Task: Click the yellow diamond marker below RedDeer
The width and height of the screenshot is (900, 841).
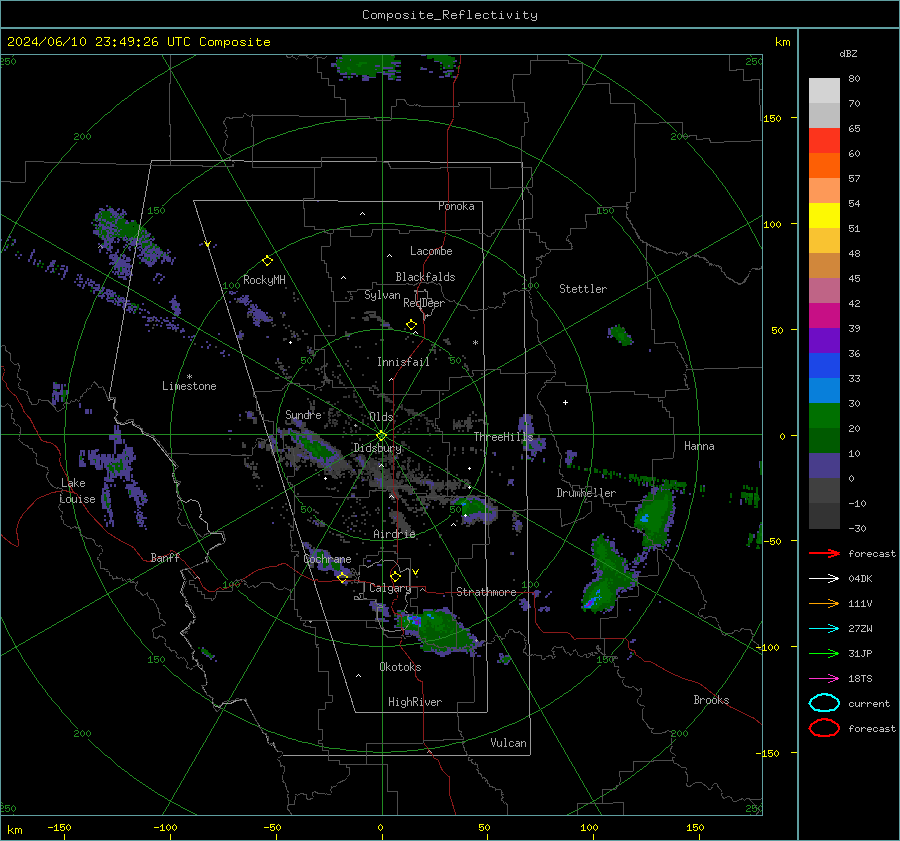Action: click(411, 325)
